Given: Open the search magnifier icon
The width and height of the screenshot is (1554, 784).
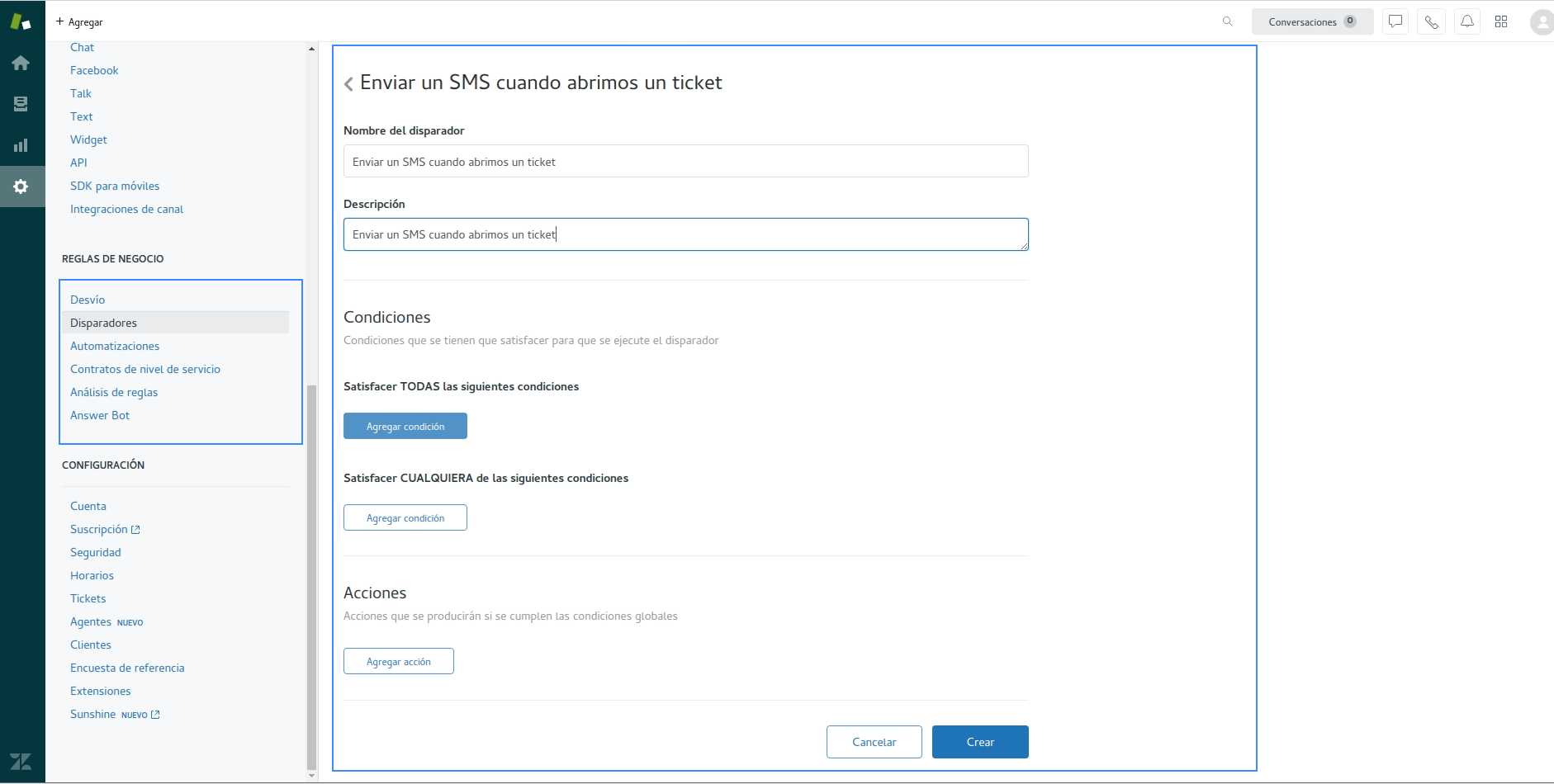Looking at the screenshot, I should [1227, 21].
